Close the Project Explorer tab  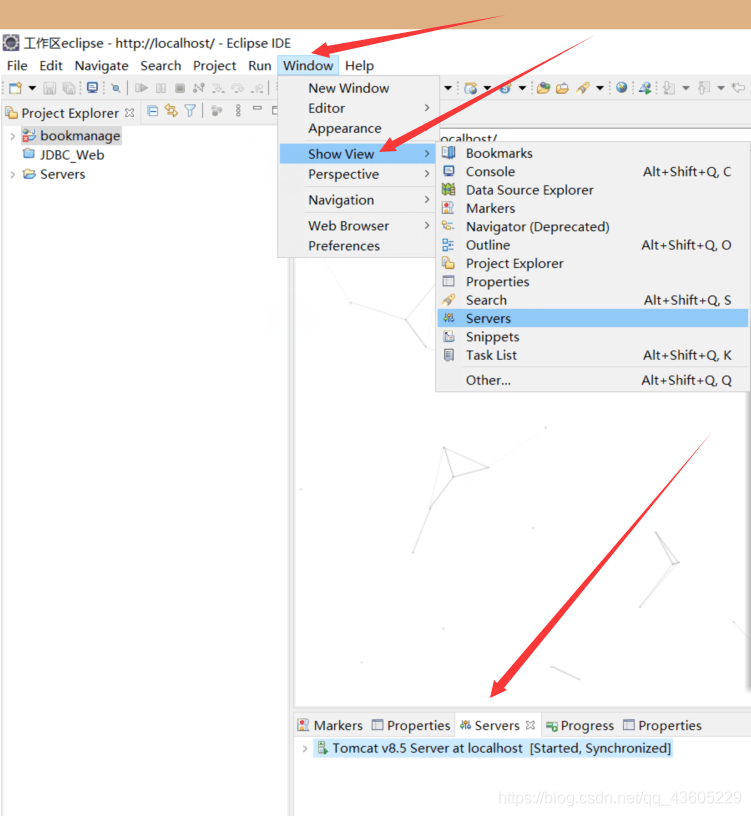coord(130,112)
